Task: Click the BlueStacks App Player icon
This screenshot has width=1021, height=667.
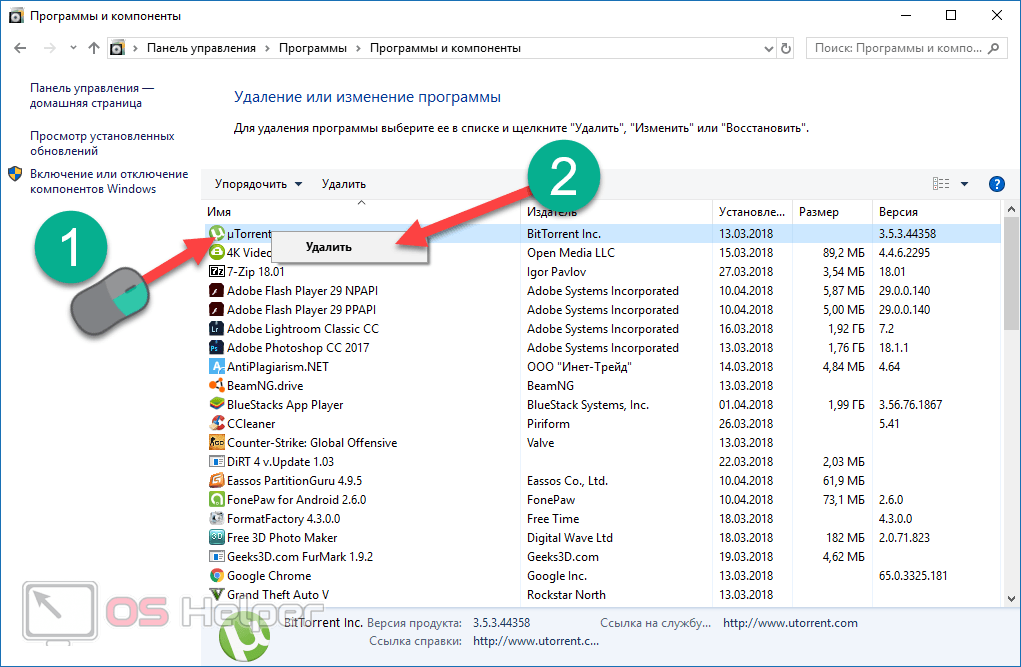Action: [x=217, y=404]
